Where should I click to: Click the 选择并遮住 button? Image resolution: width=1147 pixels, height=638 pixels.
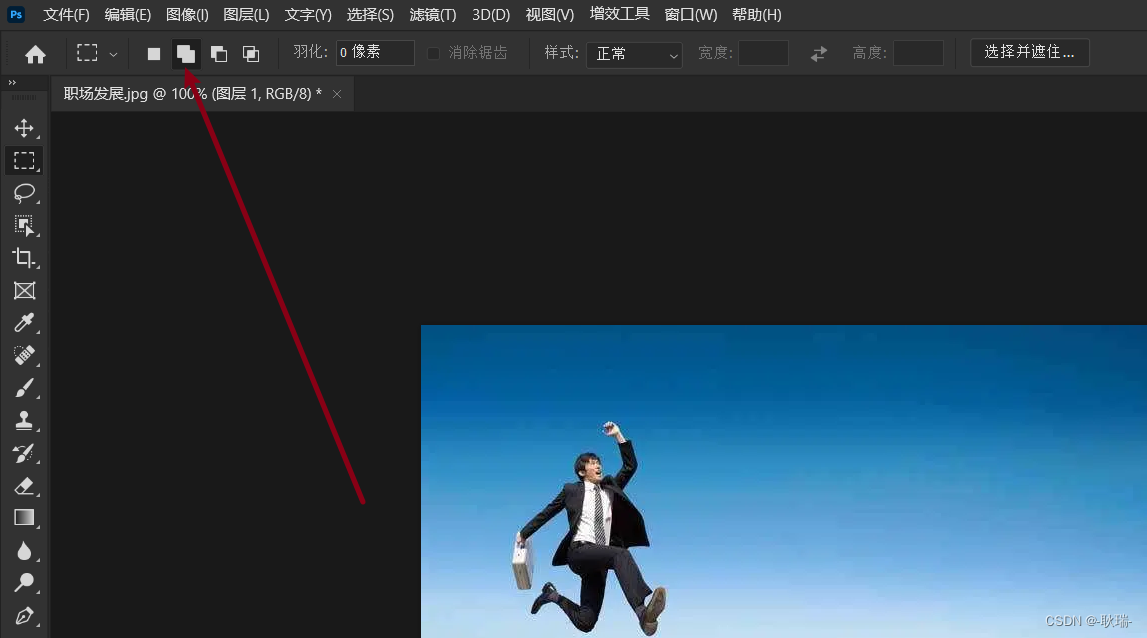click(1029, 52)
